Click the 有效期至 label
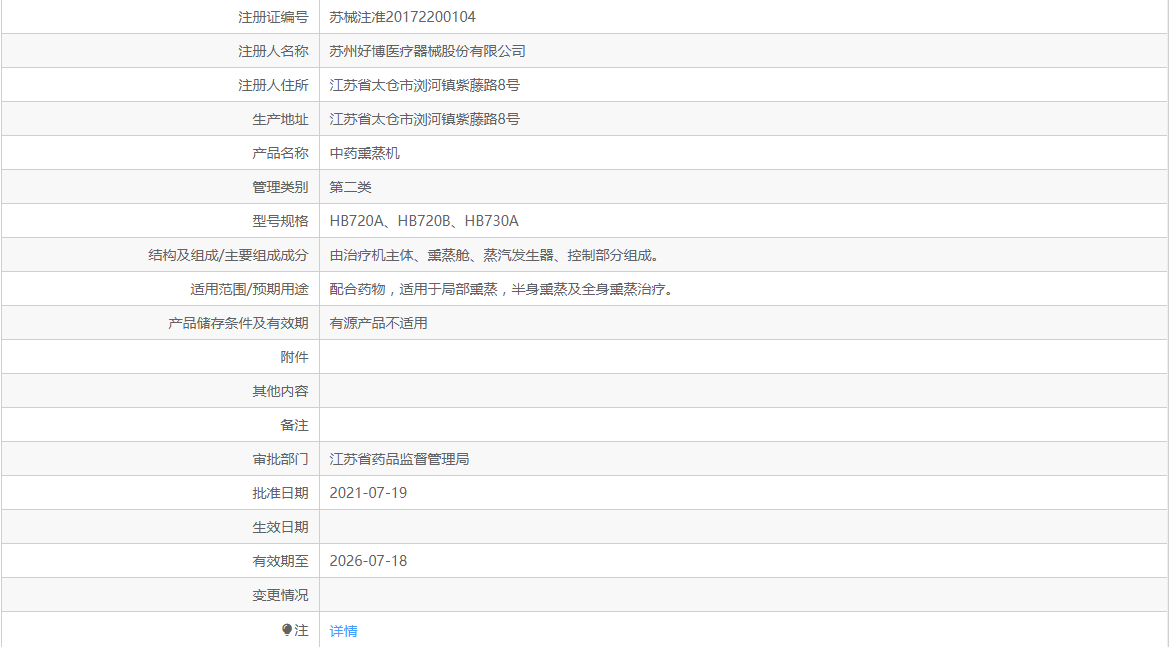Screen dimensions: 1173x647 280,561
